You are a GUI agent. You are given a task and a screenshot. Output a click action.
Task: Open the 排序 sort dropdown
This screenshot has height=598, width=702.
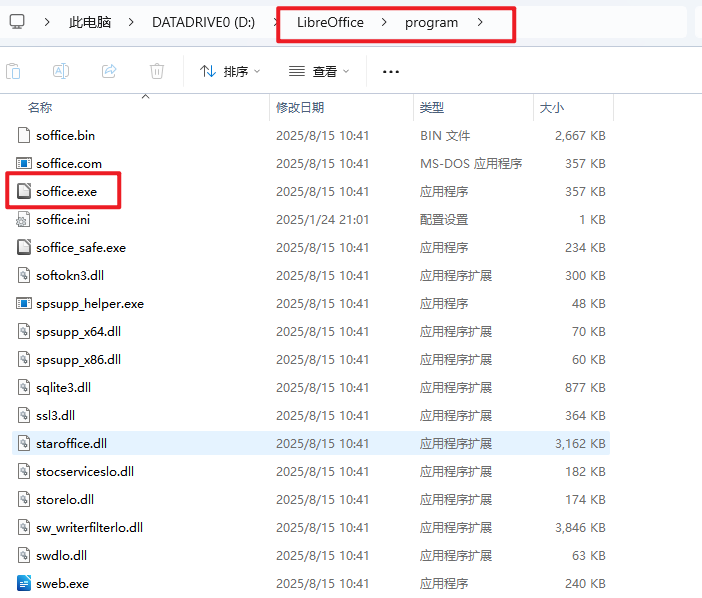pos(230,71)
